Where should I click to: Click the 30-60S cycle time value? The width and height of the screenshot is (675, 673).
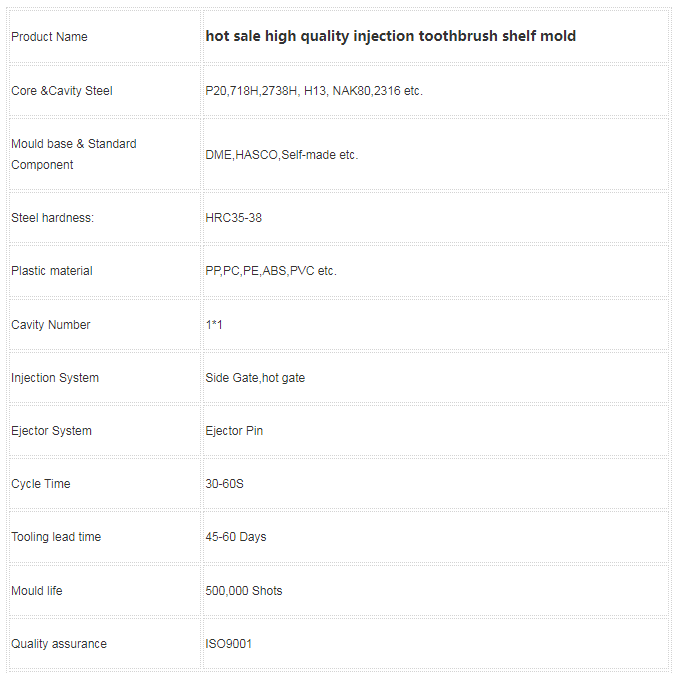224,484
